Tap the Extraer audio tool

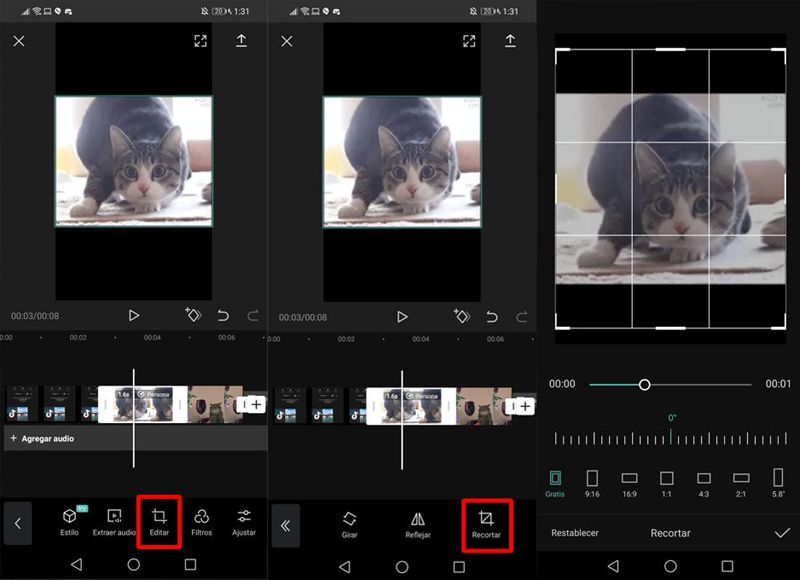113,522
